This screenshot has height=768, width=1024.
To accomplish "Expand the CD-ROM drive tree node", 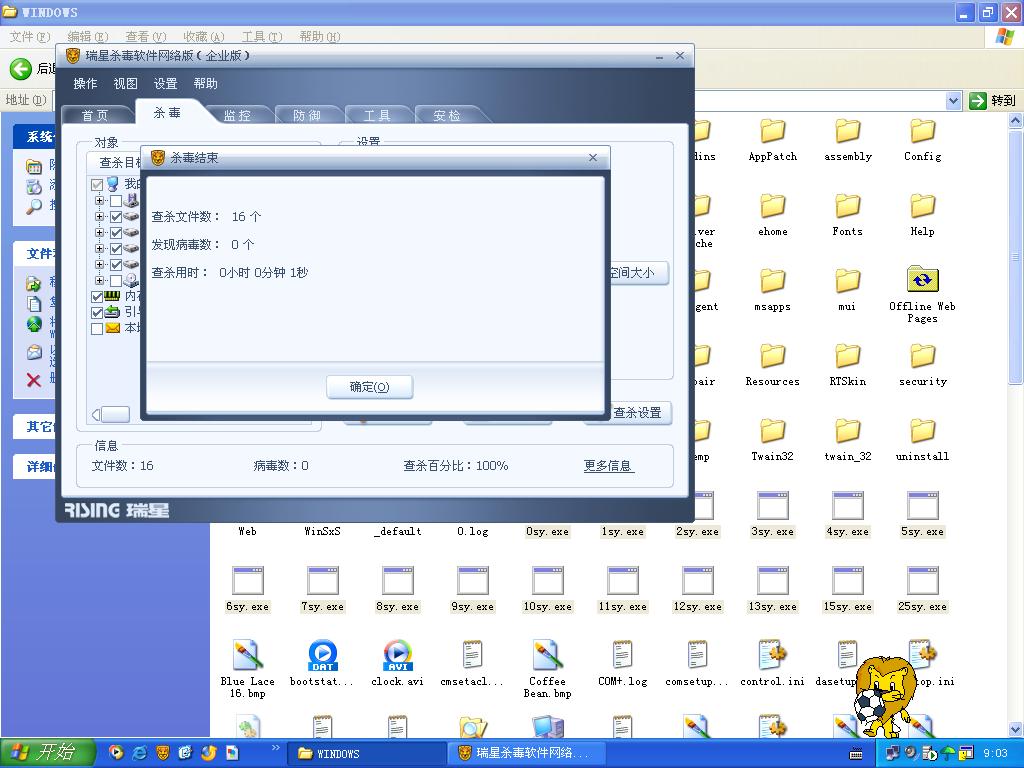I will click(99, 281).
